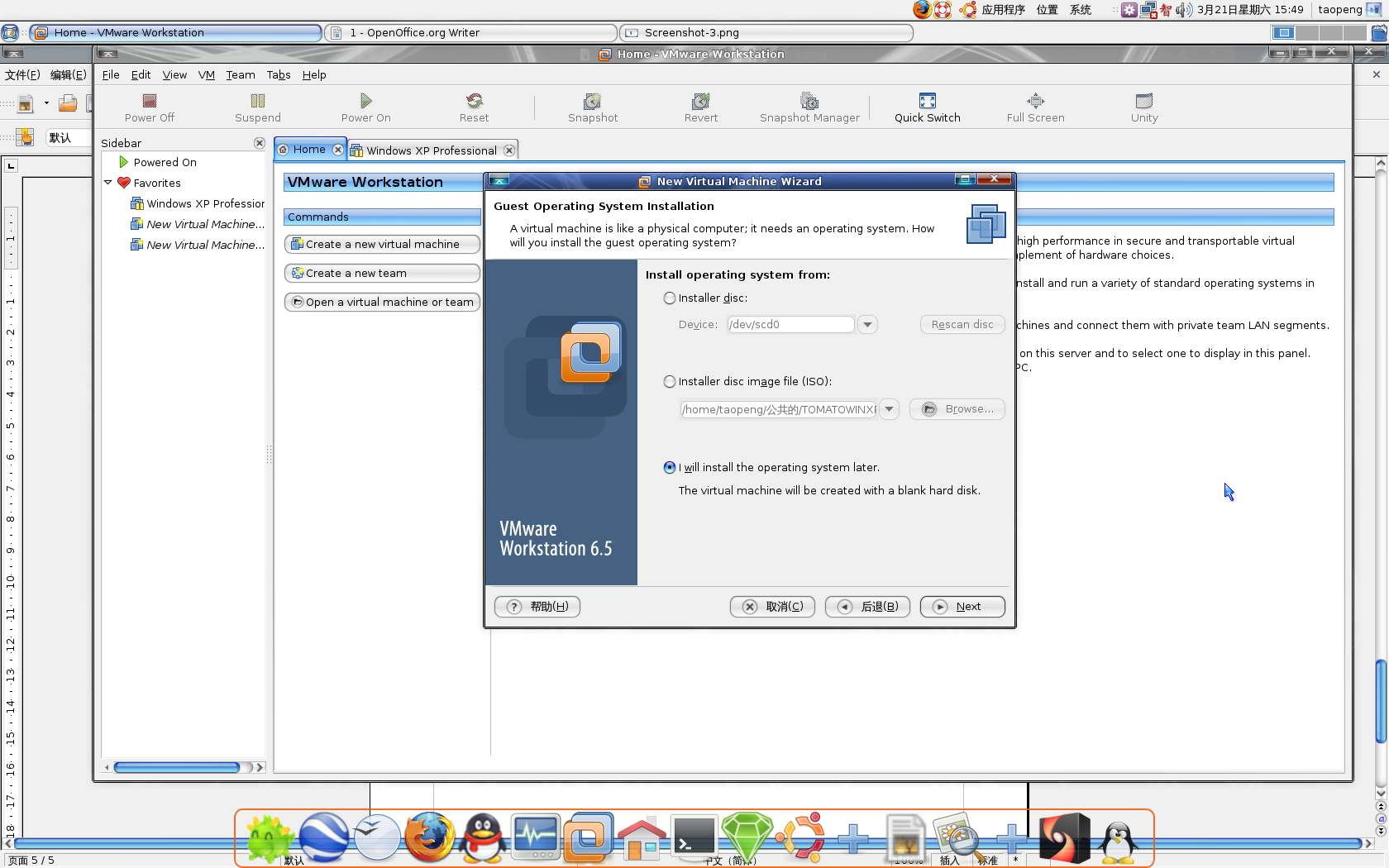The image size is (1389, 868).
Task: Open the Help menu in VMware
Action: click(314, 75)
